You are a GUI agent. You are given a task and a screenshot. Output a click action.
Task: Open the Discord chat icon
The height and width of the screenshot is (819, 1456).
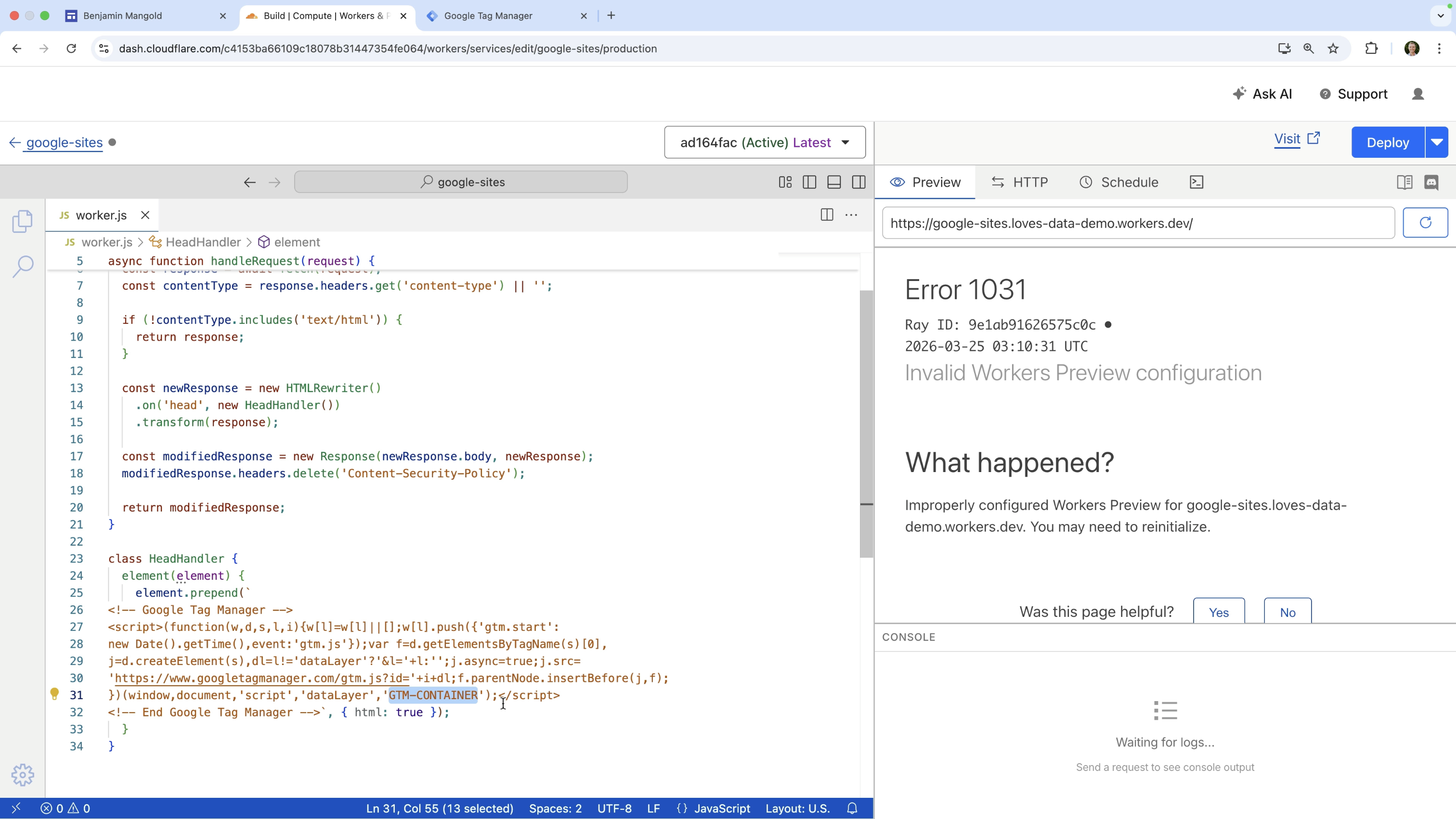(1431, 182)
